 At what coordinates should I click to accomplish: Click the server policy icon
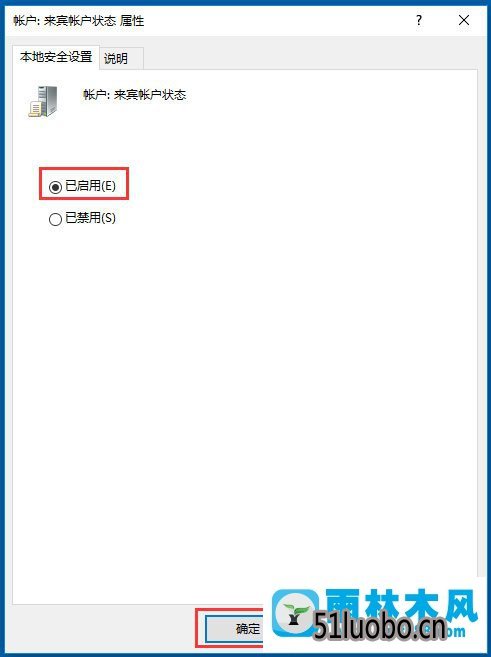coord(42,101)
